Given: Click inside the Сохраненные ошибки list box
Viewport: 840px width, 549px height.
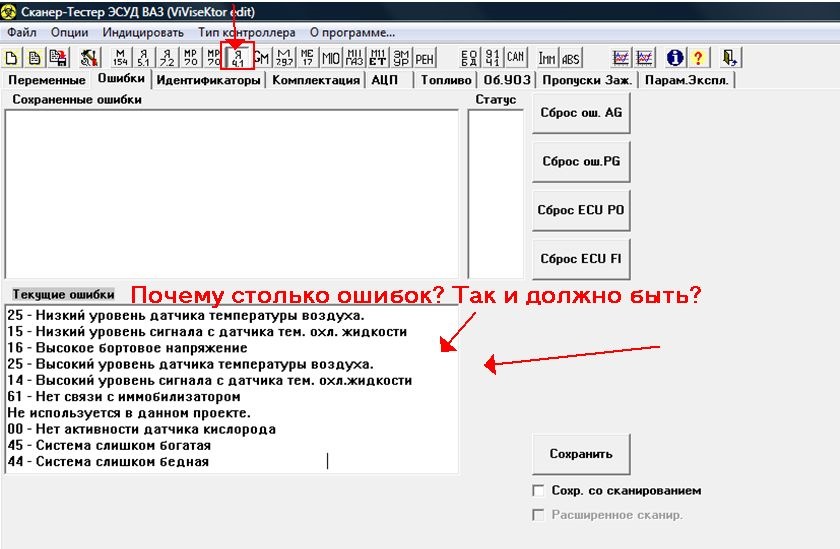Looking at the screenshot, I should (x=231, y=194).
